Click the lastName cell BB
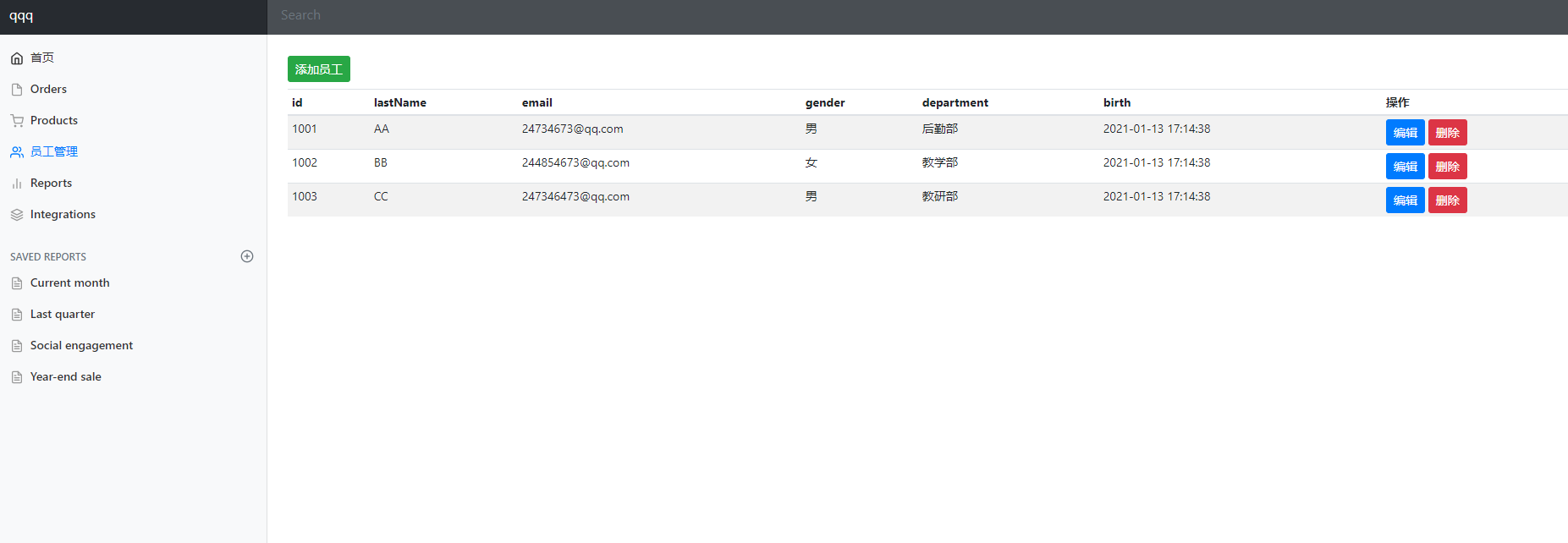This screenshot has height=543, width=1568. [x=381, y=162]
